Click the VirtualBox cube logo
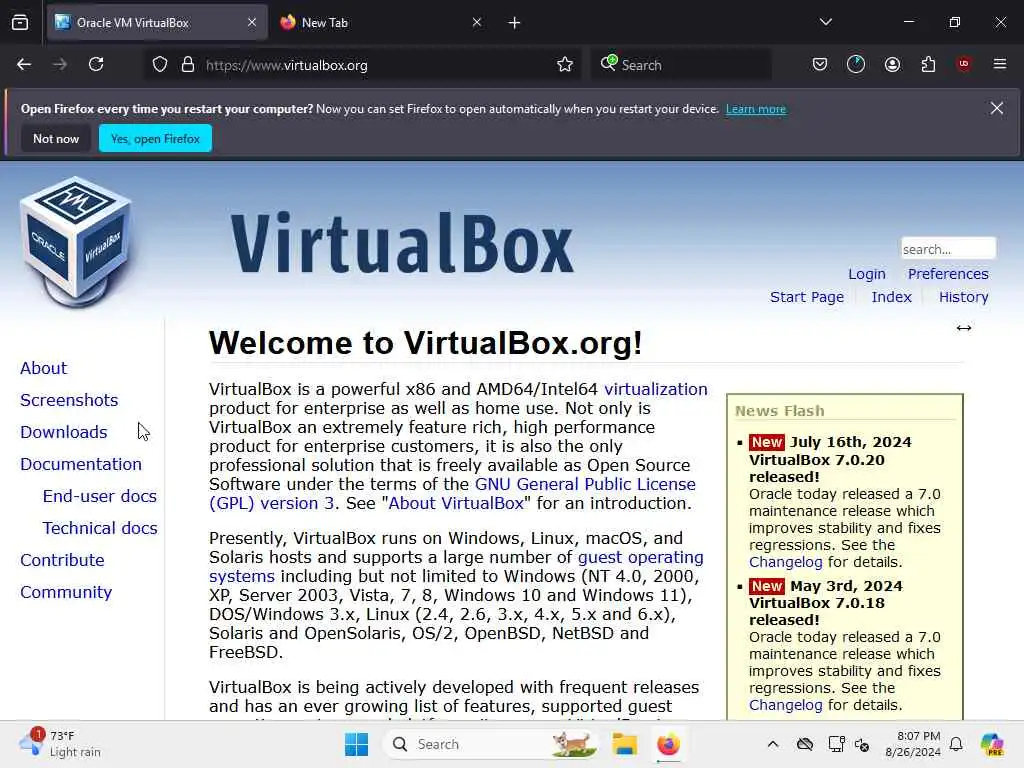The width and height of the screenshot is (1024, 768). (75, 242)
